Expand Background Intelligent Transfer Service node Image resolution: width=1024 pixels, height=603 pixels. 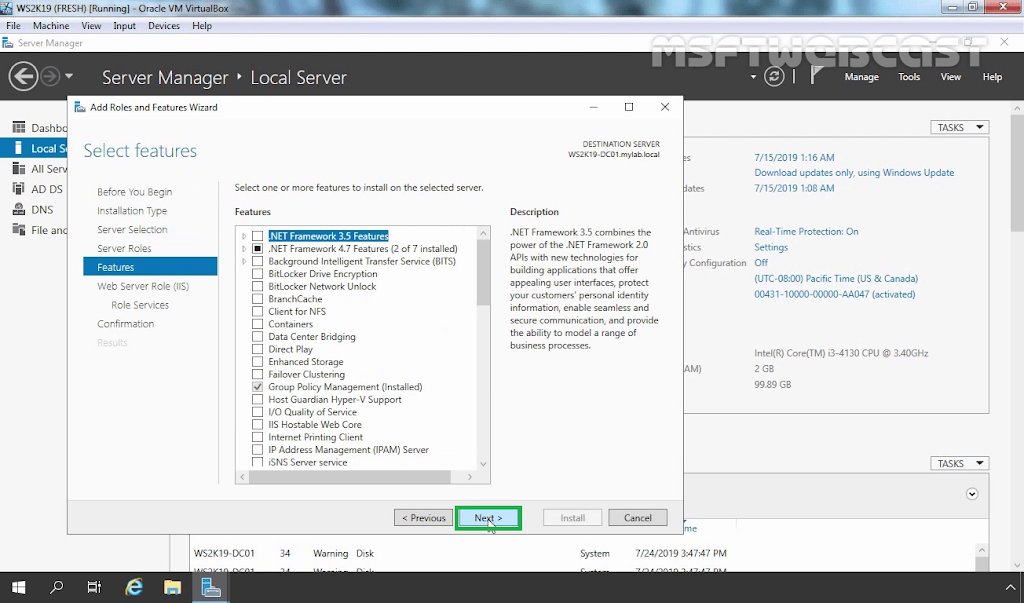pyautogui.click(x=244, y=261)
